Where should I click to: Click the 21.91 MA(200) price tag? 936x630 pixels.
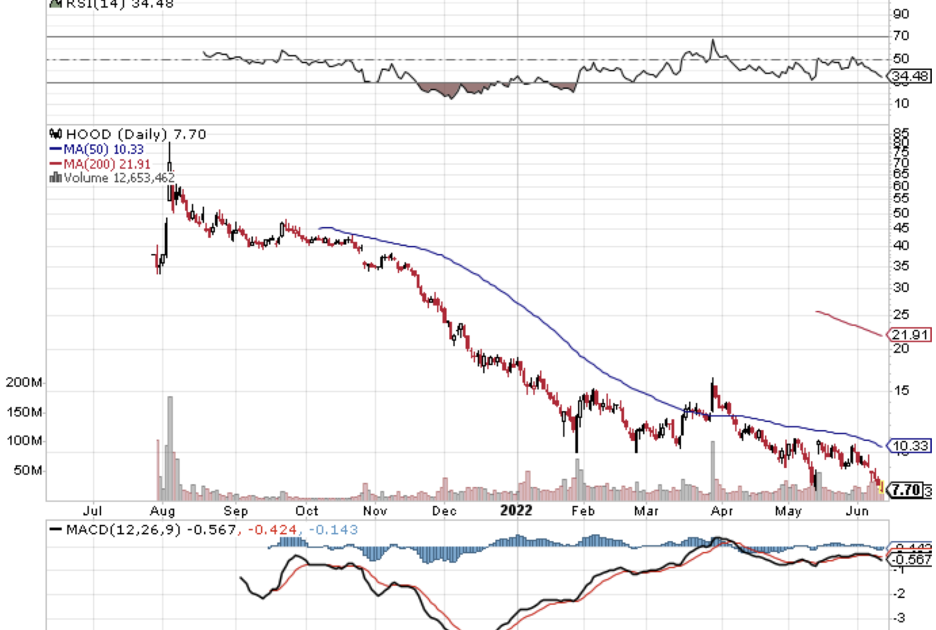[x=909, y=335]
